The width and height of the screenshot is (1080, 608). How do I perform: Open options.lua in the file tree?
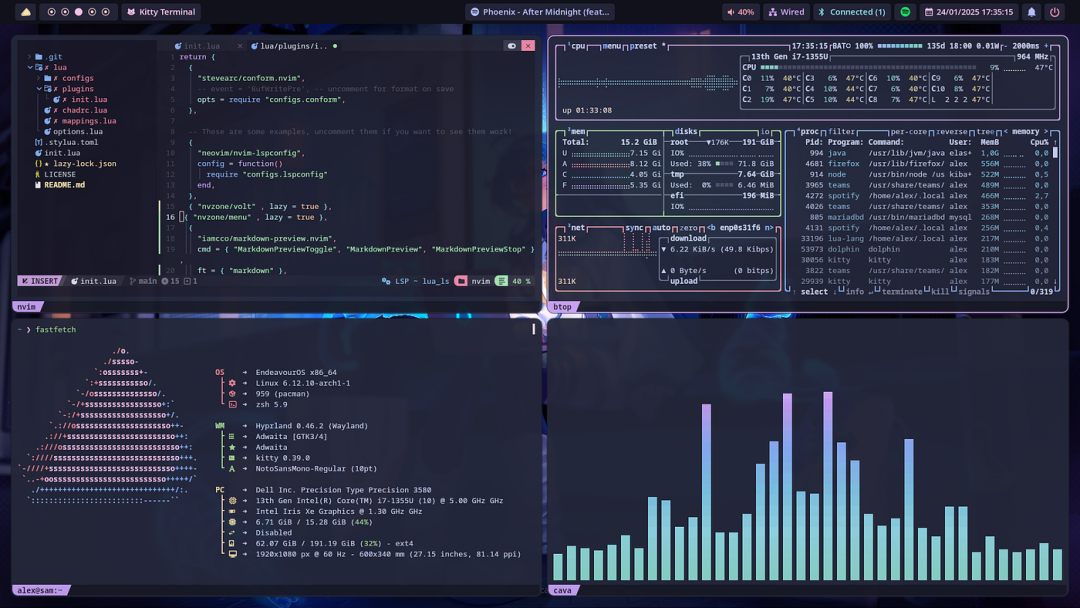[x=73, y=132]
